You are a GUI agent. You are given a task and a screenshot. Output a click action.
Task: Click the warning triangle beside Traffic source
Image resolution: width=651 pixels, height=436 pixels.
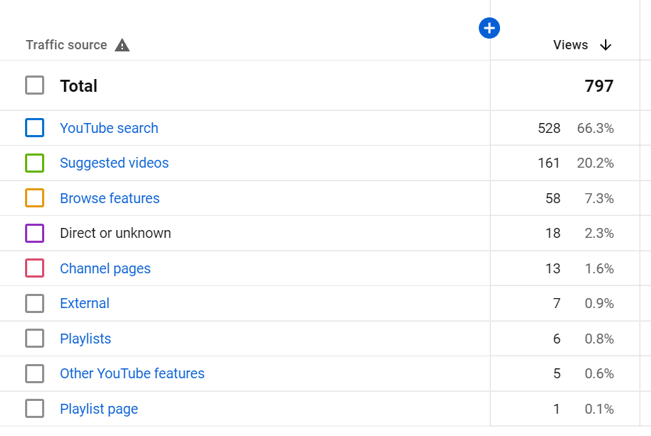[x=122, y=45]
